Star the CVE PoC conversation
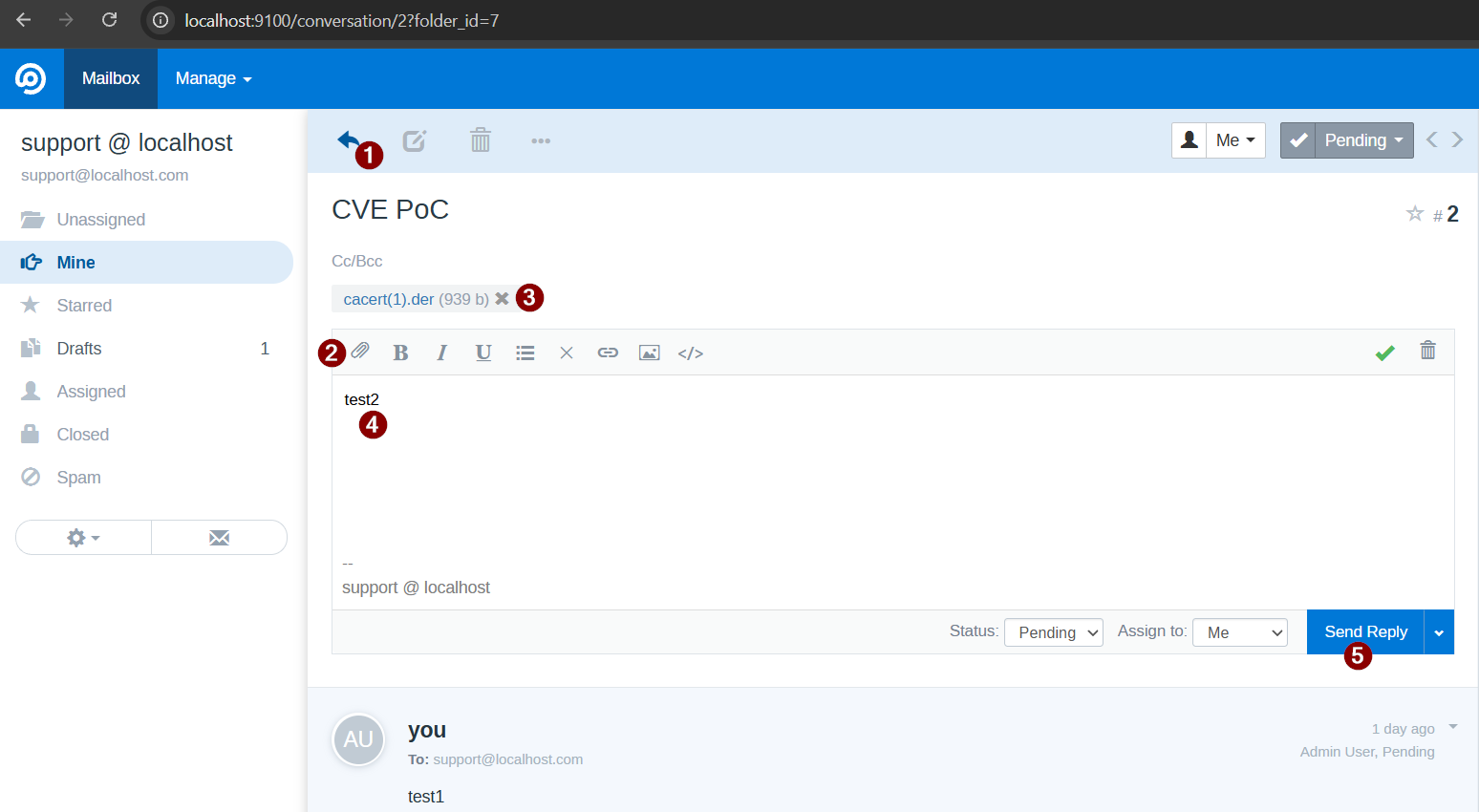The image size is (1479, 812). [1414, 213]
